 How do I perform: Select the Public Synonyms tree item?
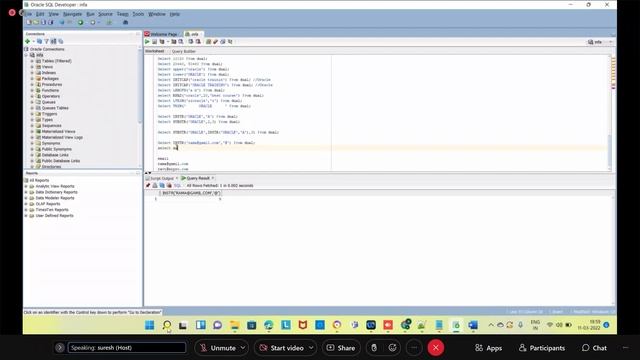pyautogui.click(x=56, y=149)
